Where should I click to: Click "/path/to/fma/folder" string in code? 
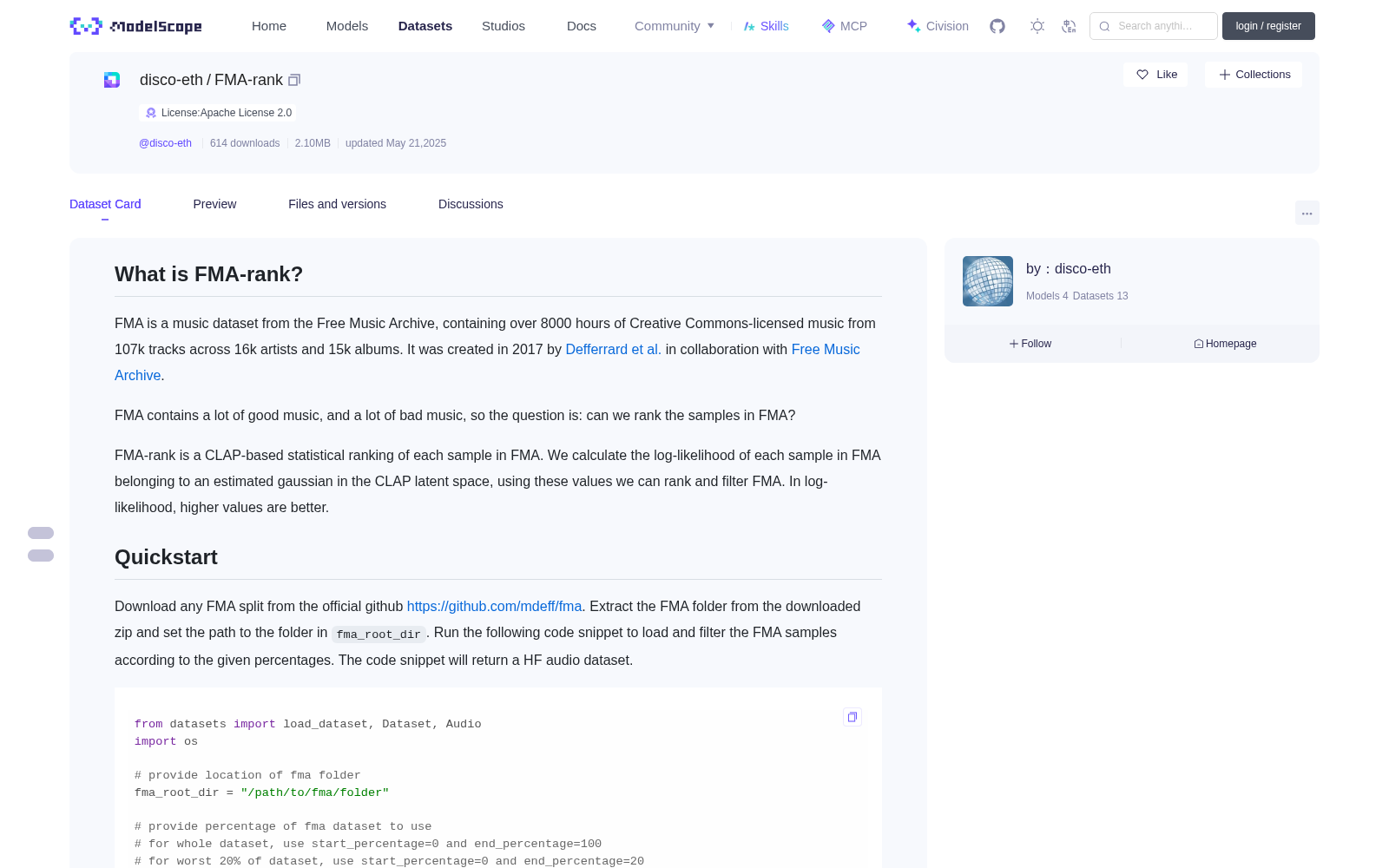[315, 792]
